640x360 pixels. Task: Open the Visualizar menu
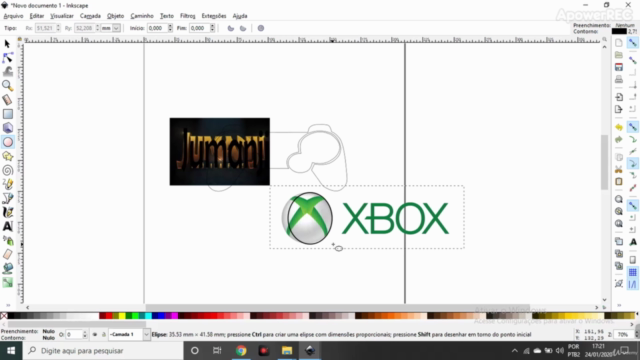(x=62, y=16)
